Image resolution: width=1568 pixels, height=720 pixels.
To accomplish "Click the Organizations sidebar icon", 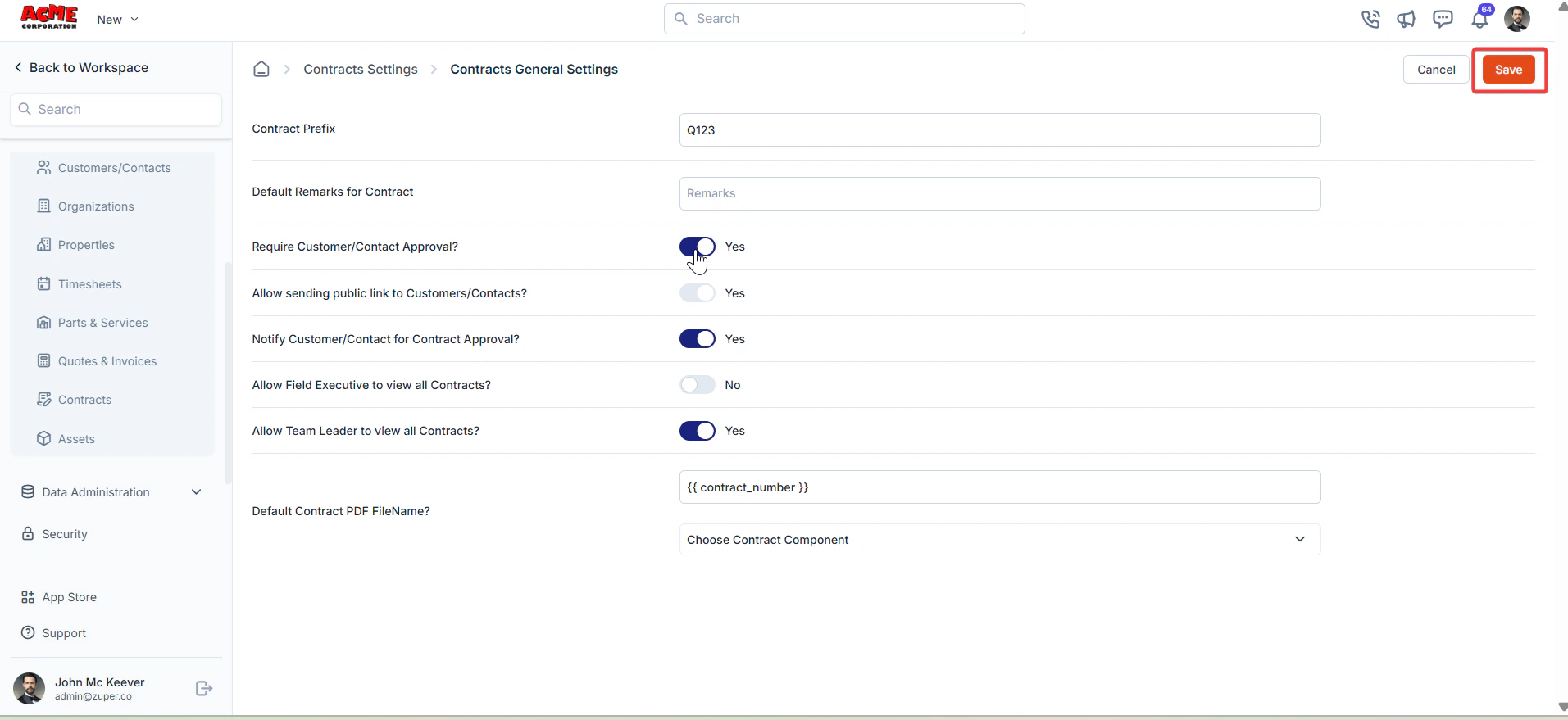I will pyautogui.click(x=44, y=206).
